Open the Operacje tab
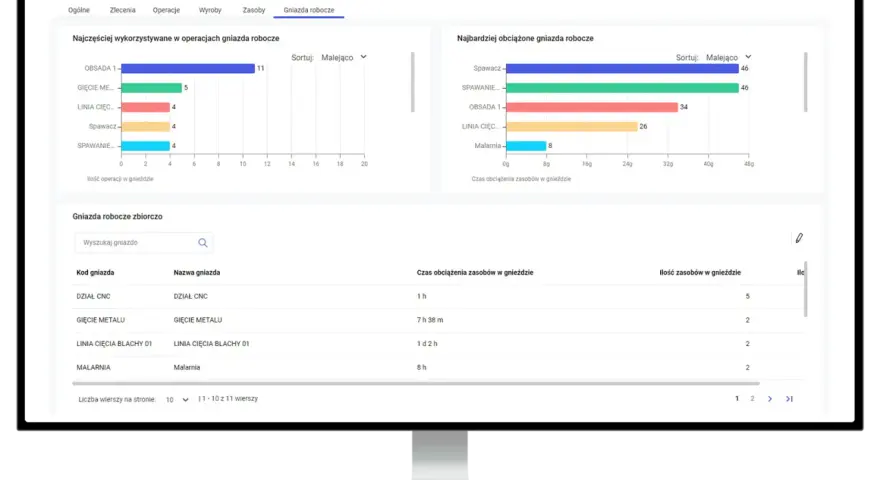The width and height of the screenshot is (880, 480). (x=166, y=10)
